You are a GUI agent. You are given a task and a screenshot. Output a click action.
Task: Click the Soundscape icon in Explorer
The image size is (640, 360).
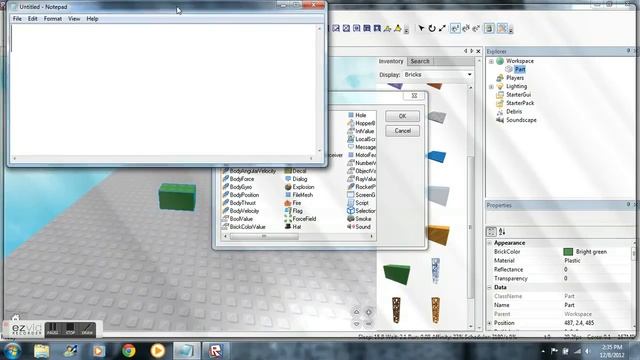pos(500,120)
